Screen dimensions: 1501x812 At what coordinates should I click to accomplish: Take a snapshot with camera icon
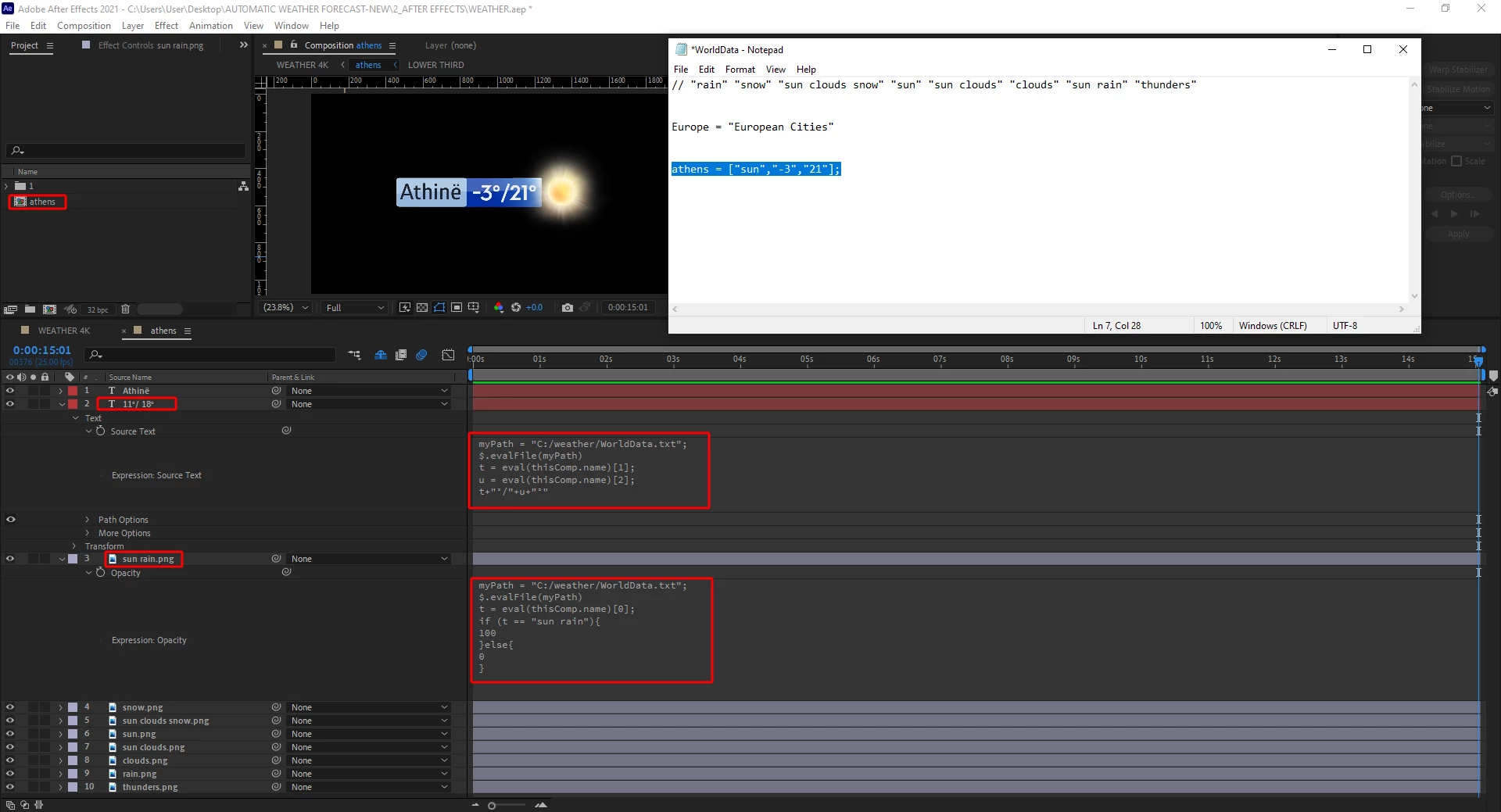tap(568, 308)
